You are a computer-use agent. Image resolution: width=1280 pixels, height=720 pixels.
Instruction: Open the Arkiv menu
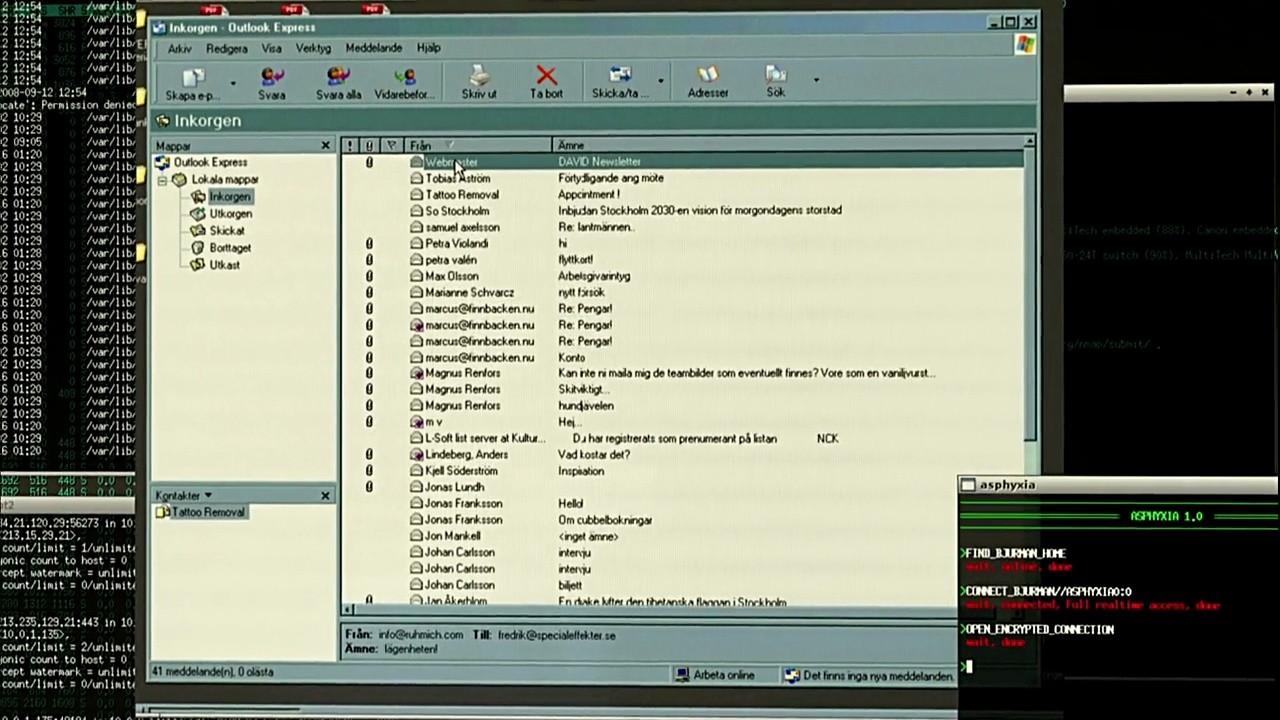(x=180, y=48)
